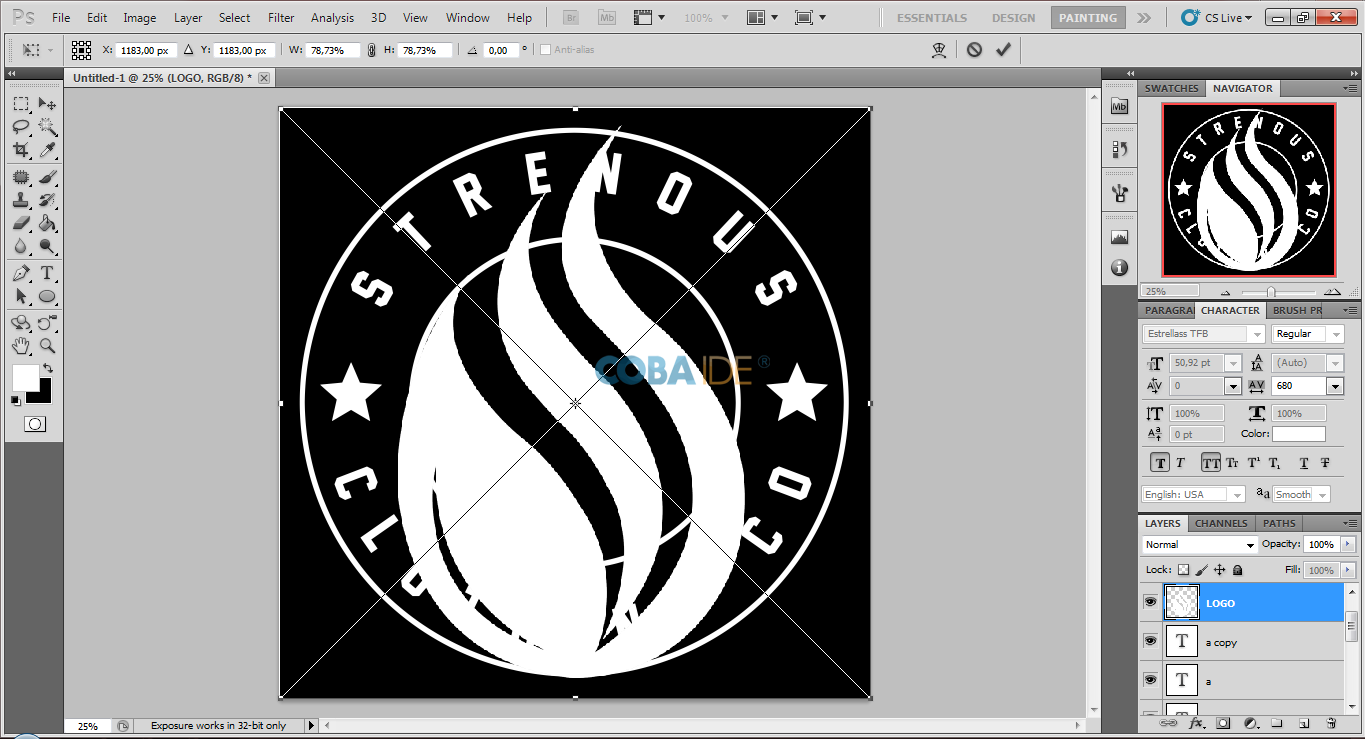Select the Ellipse shape tool
The width and height of the screenshot is (1365, 739).
click(47, 296)
